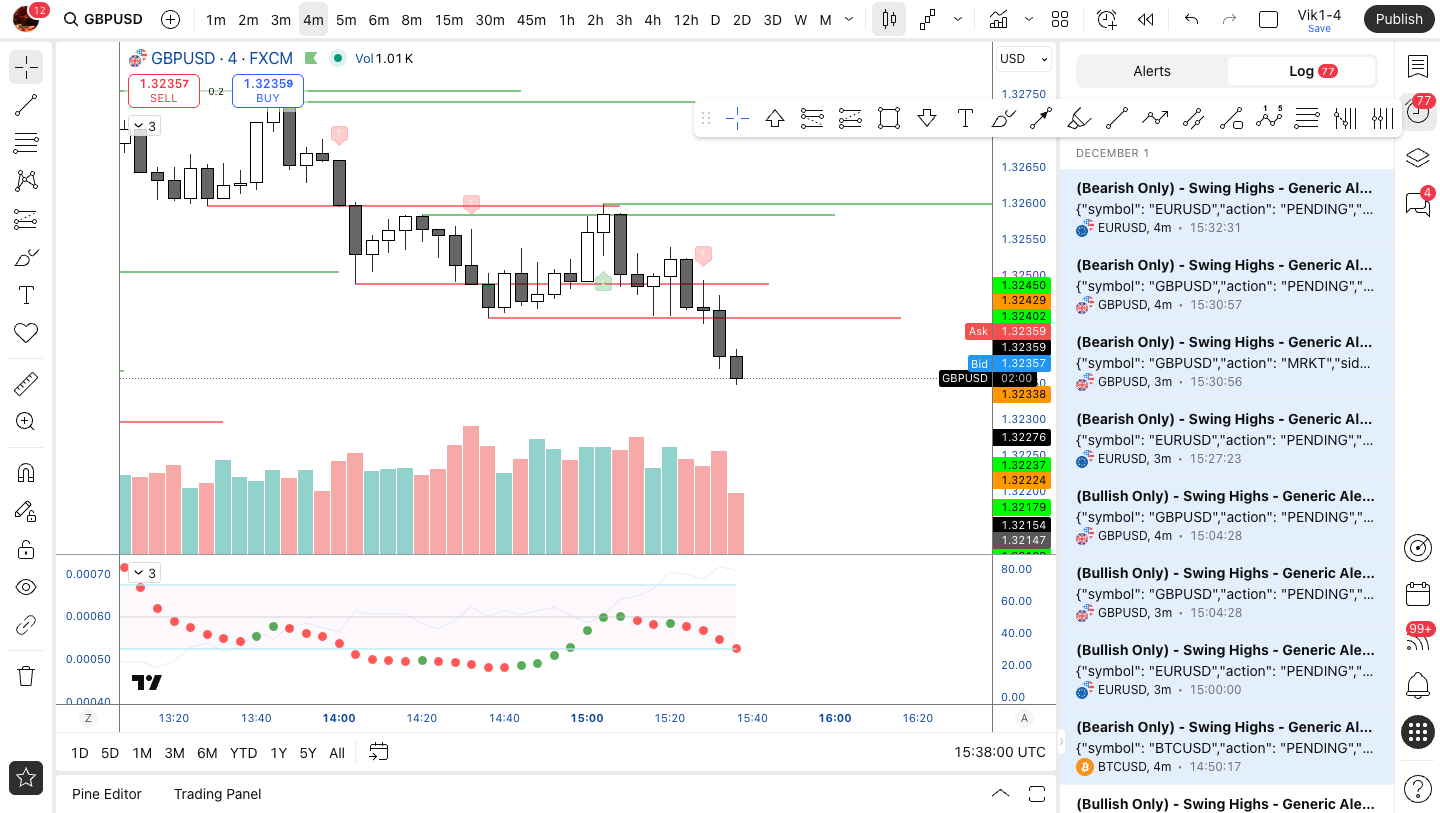Click the trash icon to remove drawings
This screenshot has height=813, width=1440.
(x=26, y=676)
